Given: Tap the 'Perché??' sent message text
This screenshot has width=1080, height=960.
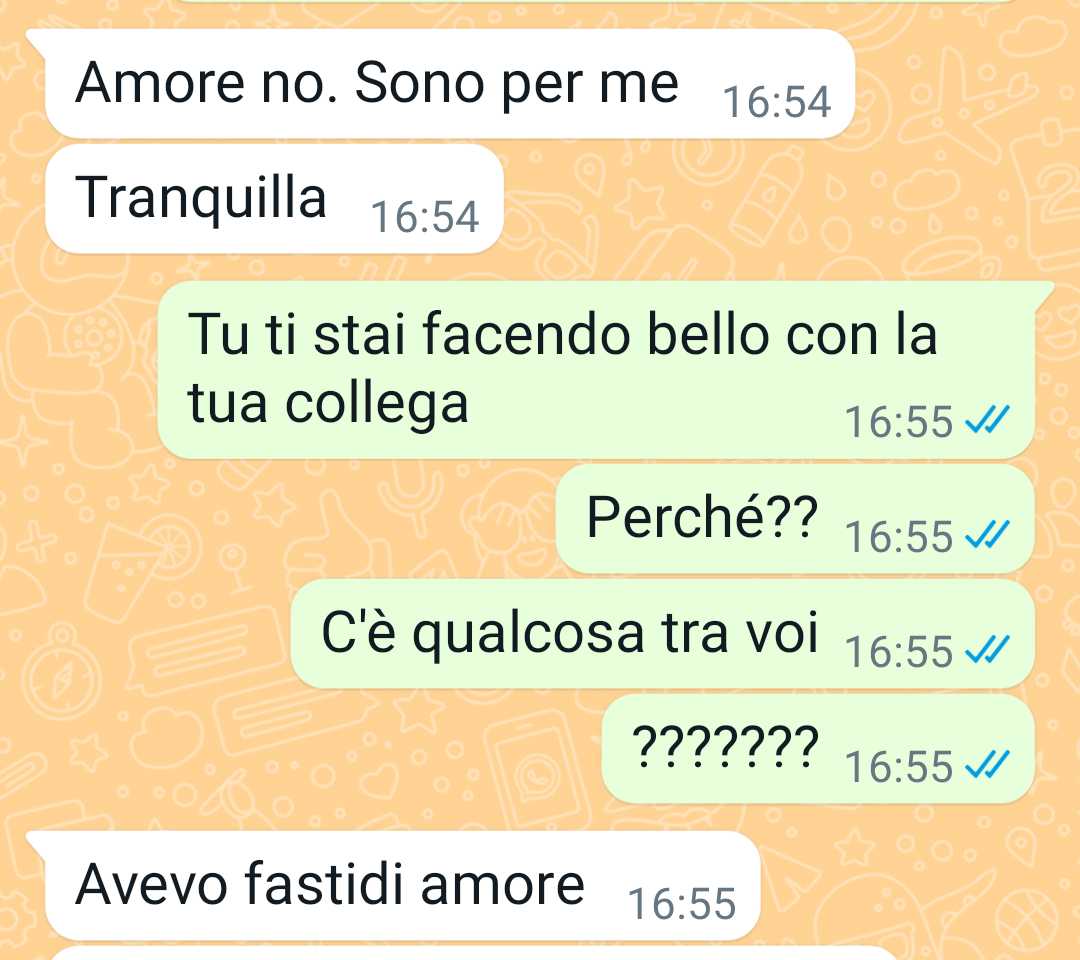Looking at the screenshot, I should pos(702,517).
